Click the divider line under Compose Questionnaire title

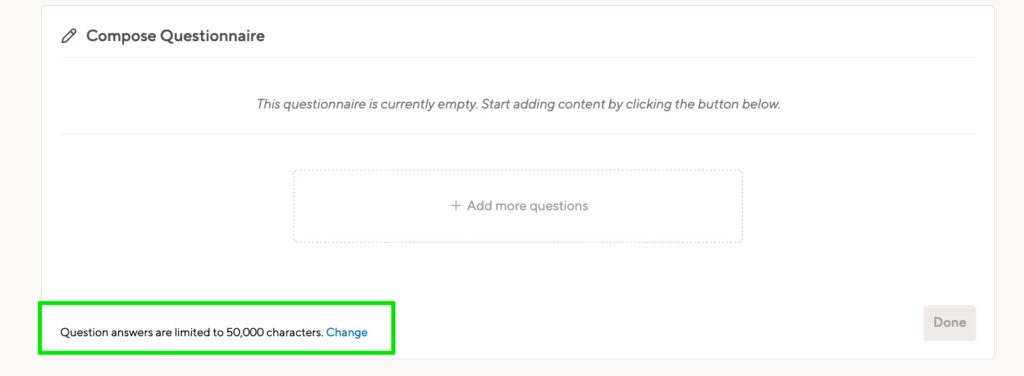(x=518, y=57)
